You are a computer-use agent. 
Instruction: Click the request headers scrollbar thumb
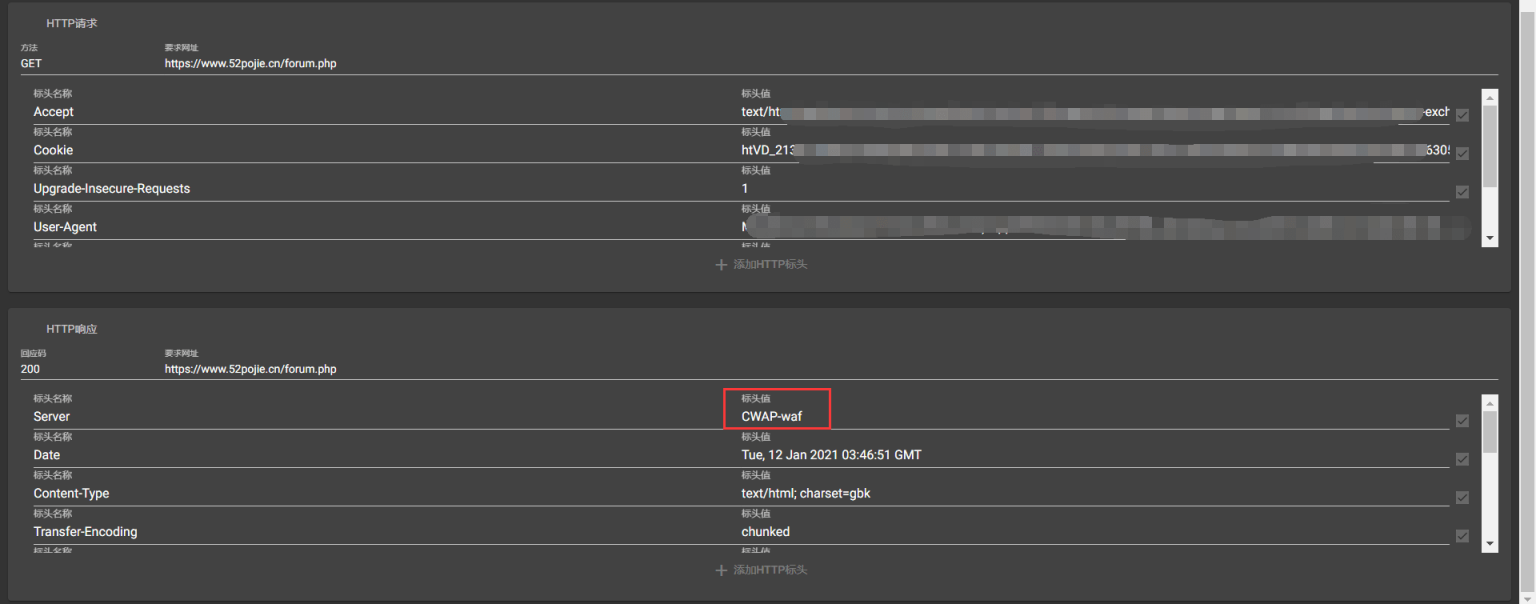(x=1490, y=145)
